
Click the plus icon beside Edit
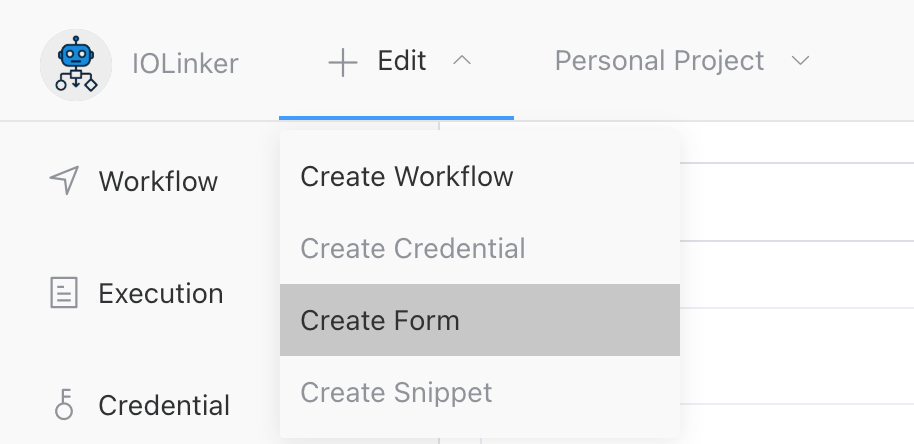(x=343, y=63)
